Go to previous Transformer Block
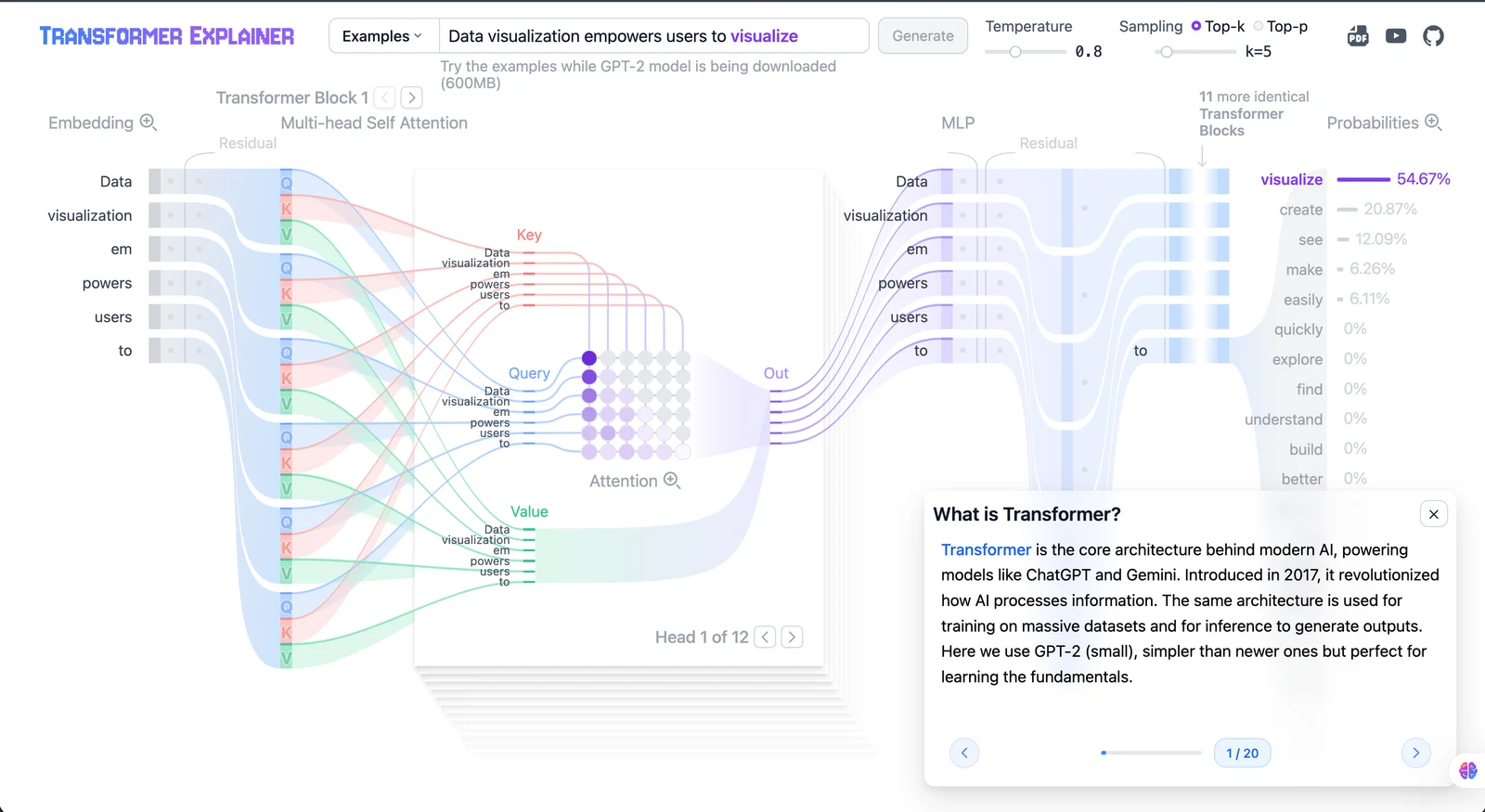 pyautogui.click(x=385, y=97)
